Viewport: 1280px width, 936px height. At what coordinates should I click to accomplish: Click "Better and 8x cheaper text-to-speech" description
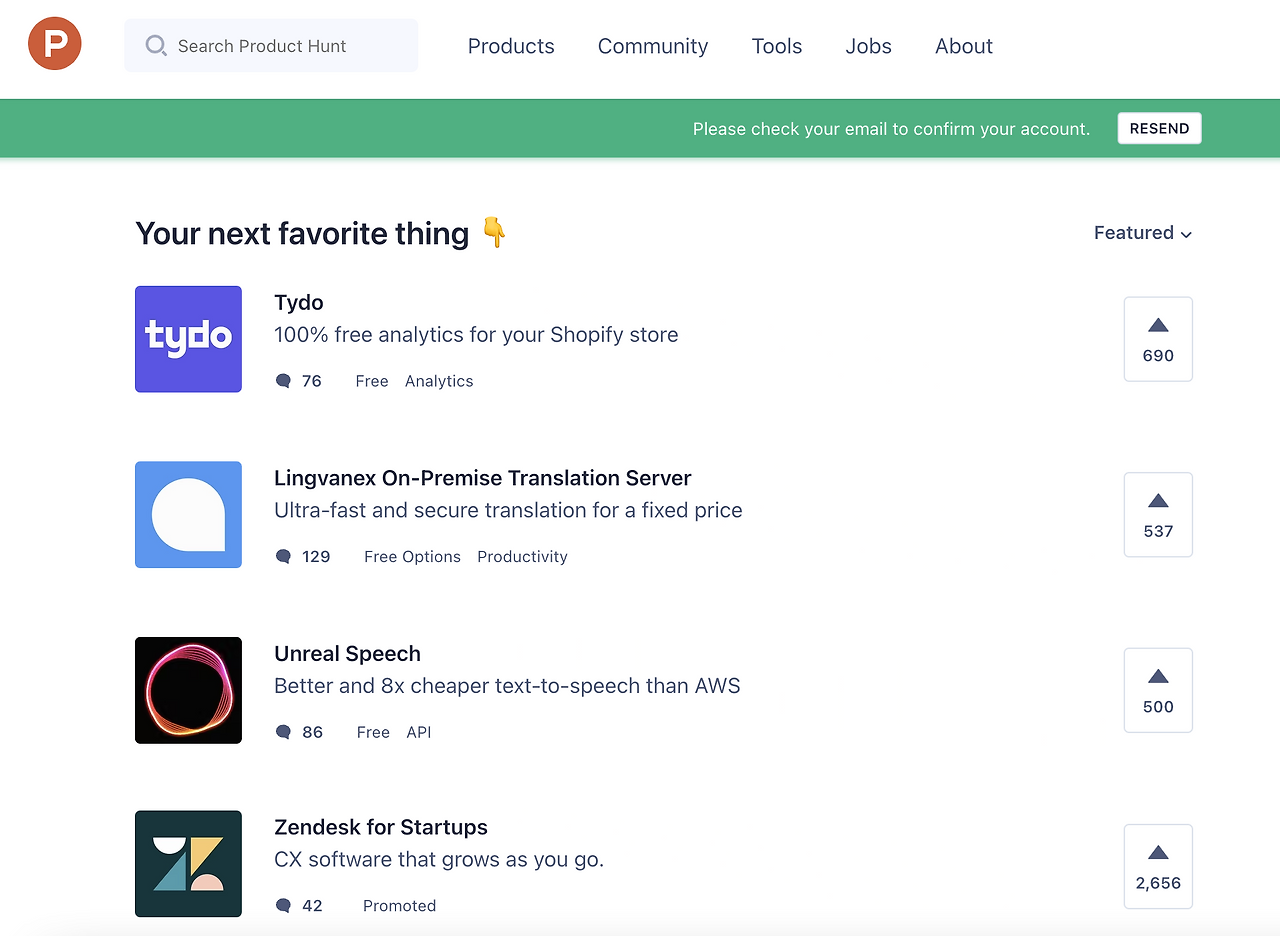tap(507, 686)
